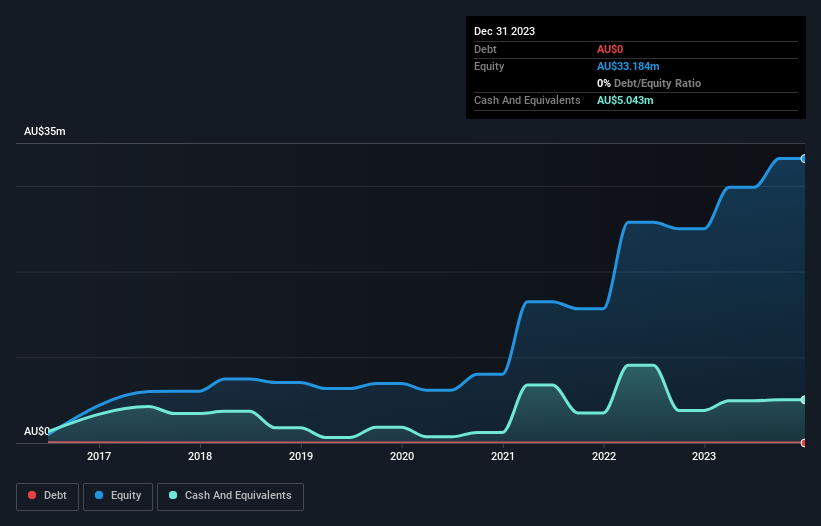Toggle the Debt series legend button
Image resolution: width=821 pixels, height=526 pixels.
(47, 496)
